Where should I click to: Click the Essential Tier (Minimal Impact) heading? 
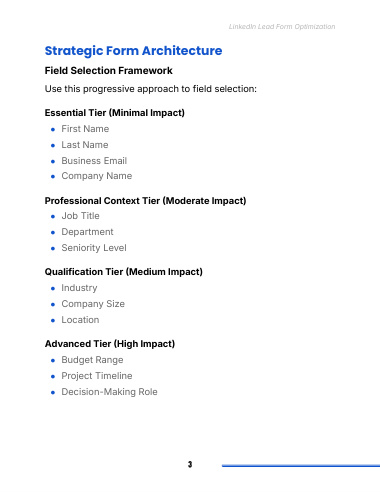pos(115,113)
